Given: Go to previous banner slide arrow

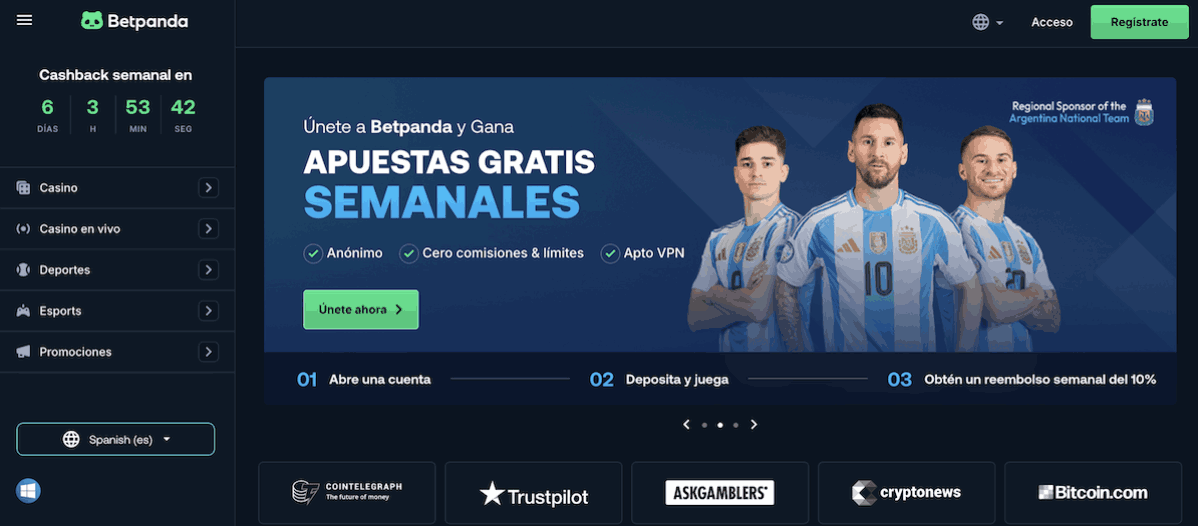Looking at the screenshot, I should click(x=686, y=424).
